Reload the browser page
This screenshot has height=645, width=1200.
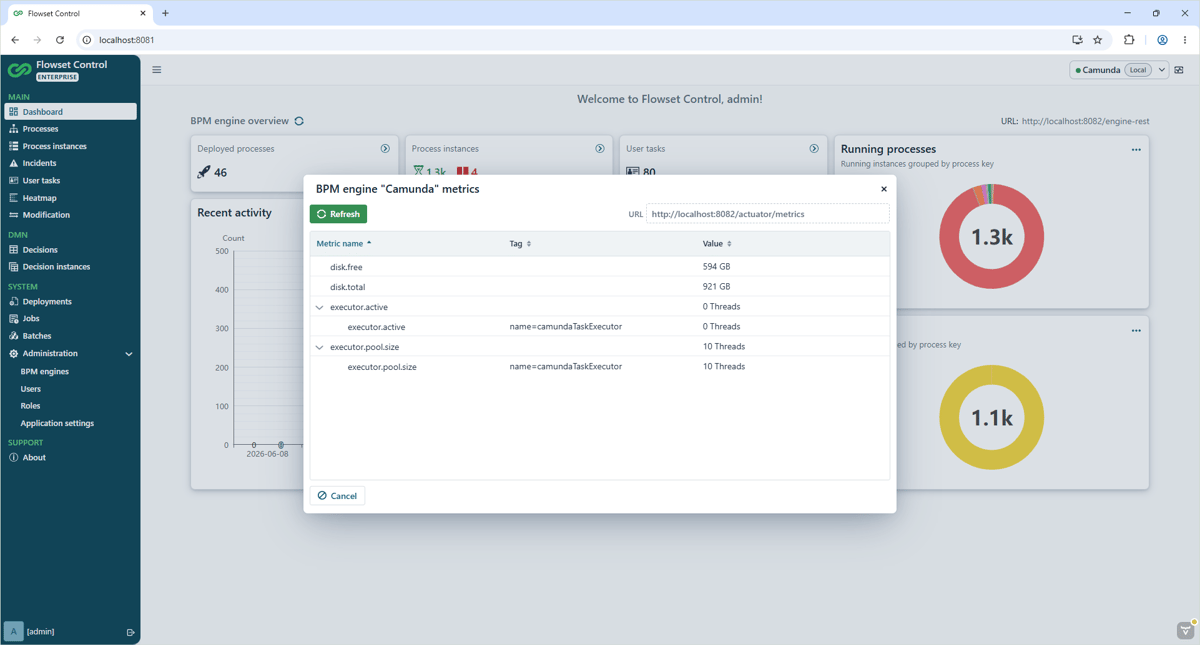pyautogui.click(x=60, y=40)
